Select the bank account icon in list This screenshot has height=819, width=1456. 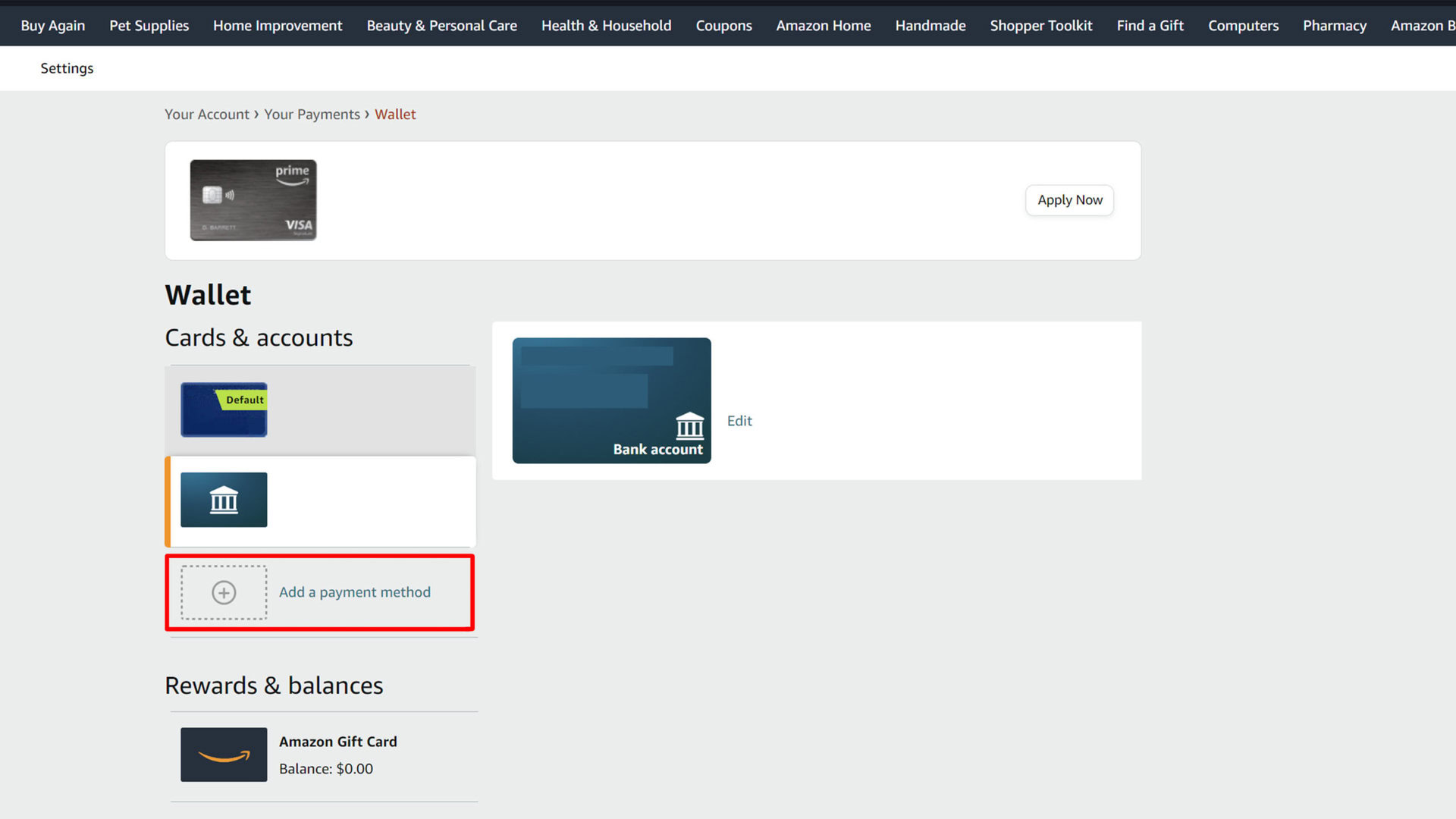pos(224,500)
